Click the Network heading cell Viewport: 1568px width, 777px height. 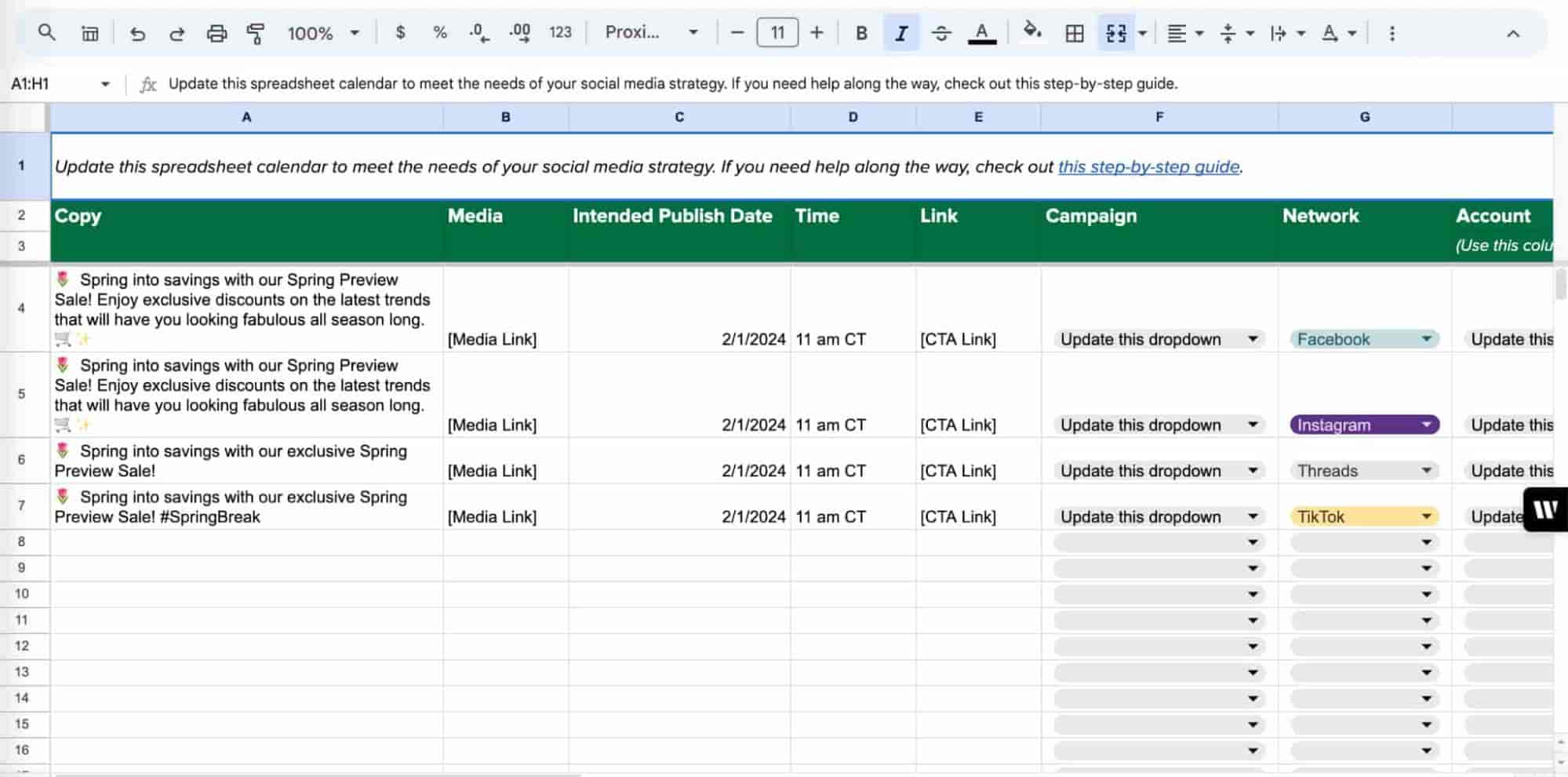[x=1365, y=216]
